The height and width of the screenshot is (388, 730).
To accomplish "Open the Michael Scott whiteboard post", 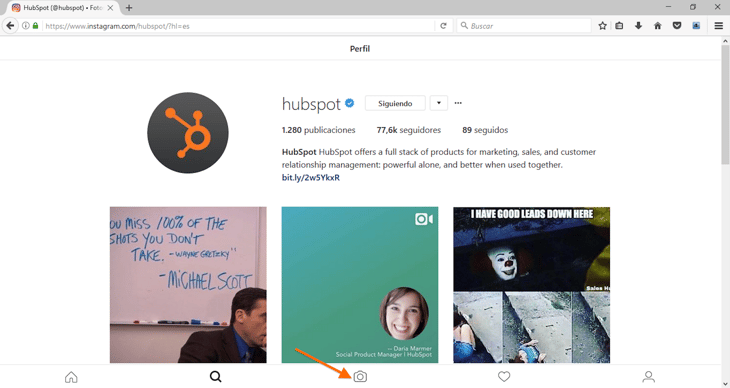I will [x=188, y=285].
